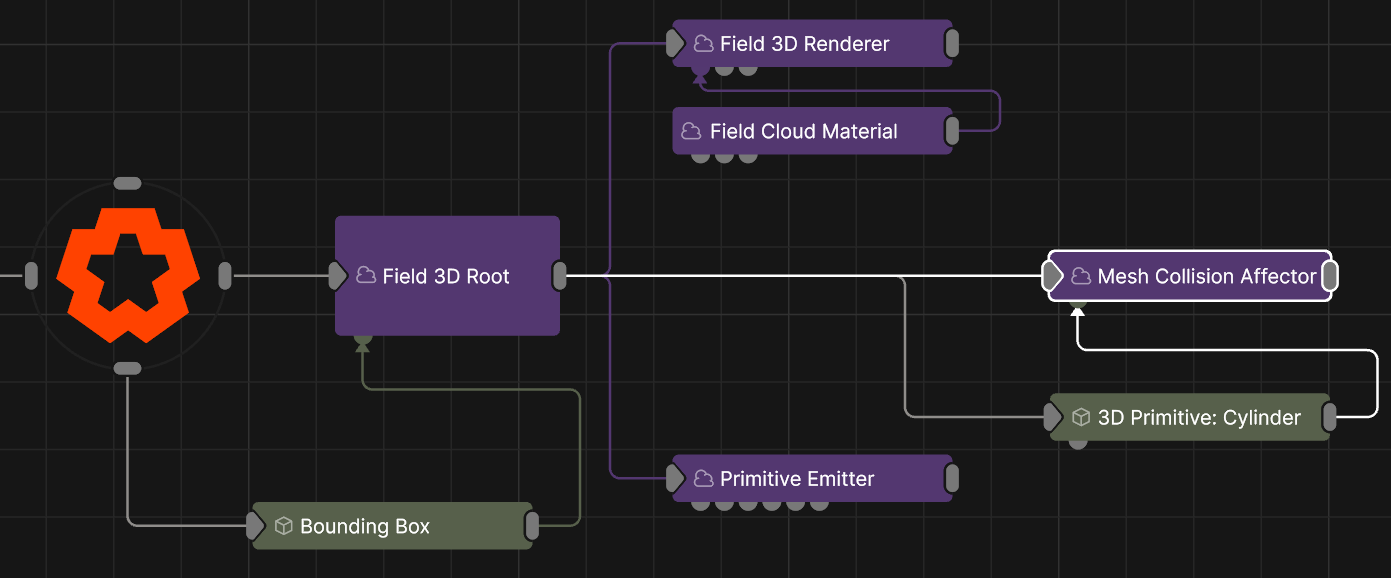Select the Field 3D Root node
The image size is (1391, 578).
446,300
